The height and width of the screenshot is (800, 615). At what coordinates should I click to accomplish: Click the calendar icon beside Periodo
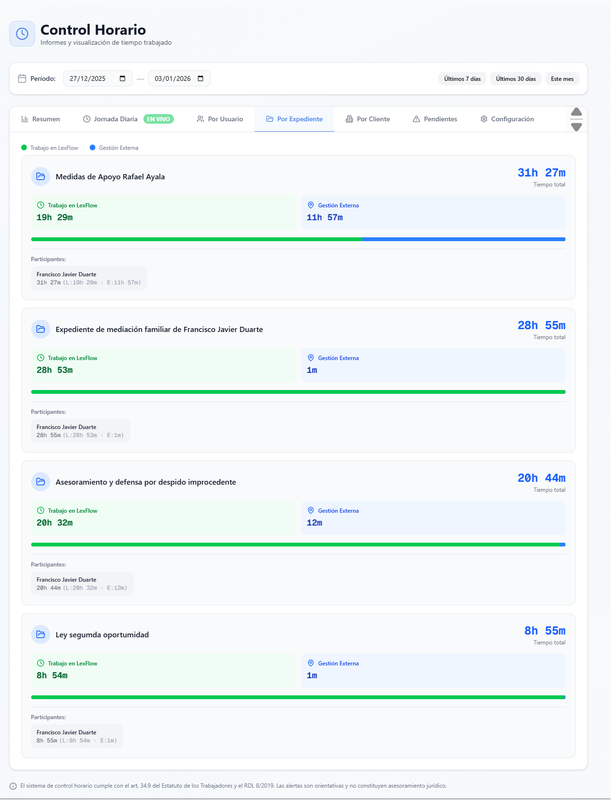pyautogui.click(x=22, y=79)
